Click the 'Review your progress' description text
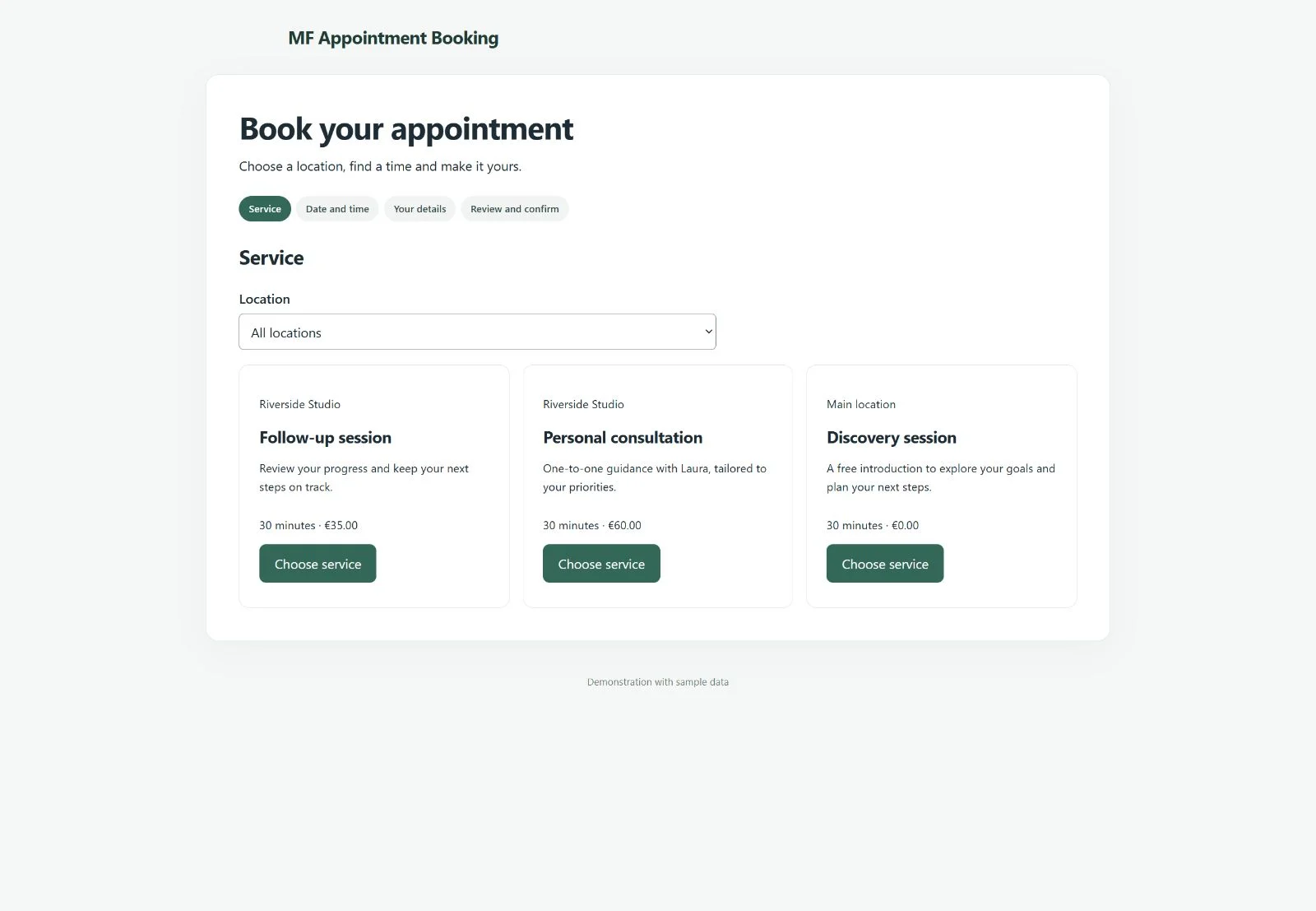The width and height of the screenshot is (1316, 911). coord(364,477)
